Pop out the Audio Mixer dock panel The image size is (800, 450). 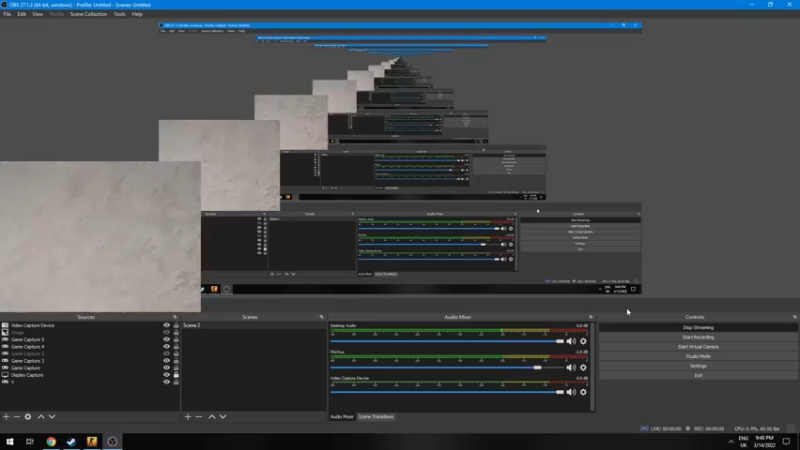(x=591, y=317)
